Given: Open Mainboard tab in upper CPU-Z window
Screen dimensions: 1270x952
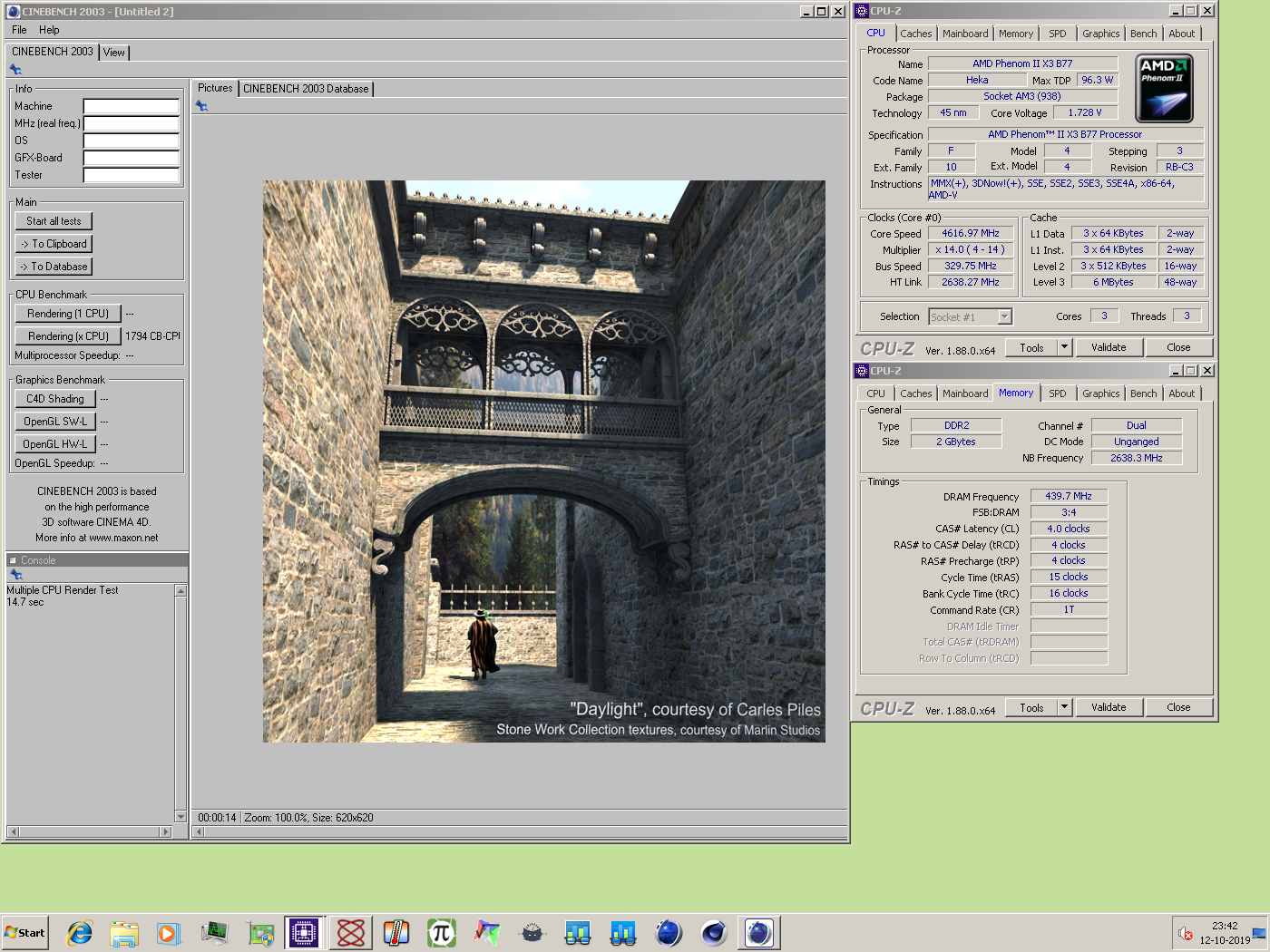Looking at the screenshot, I should pyautogui.click(x=965, y=34).
